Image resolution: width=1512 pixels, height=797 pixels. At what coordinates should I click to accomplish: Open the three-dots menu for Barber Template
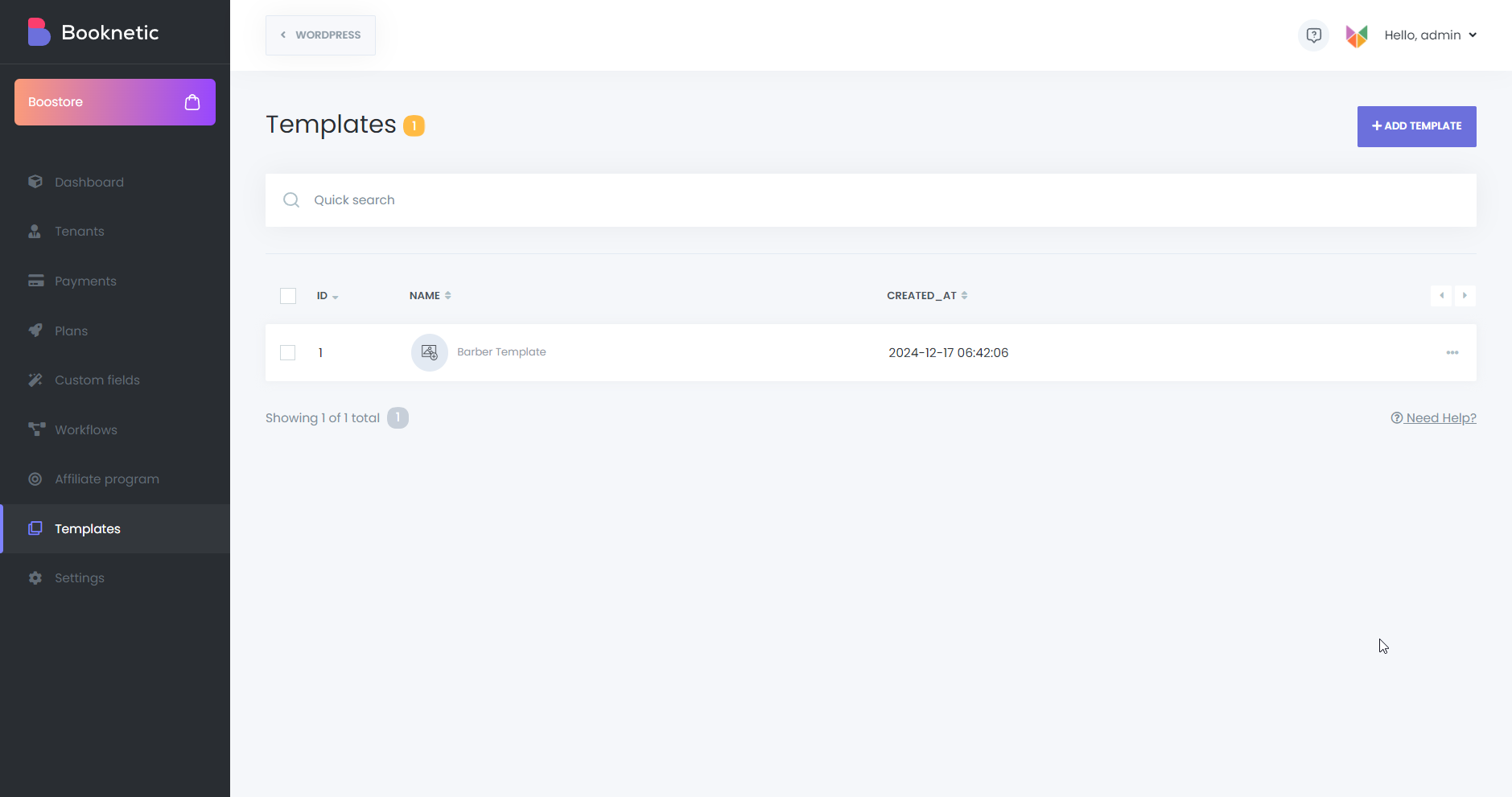(x=1452, y=352)
